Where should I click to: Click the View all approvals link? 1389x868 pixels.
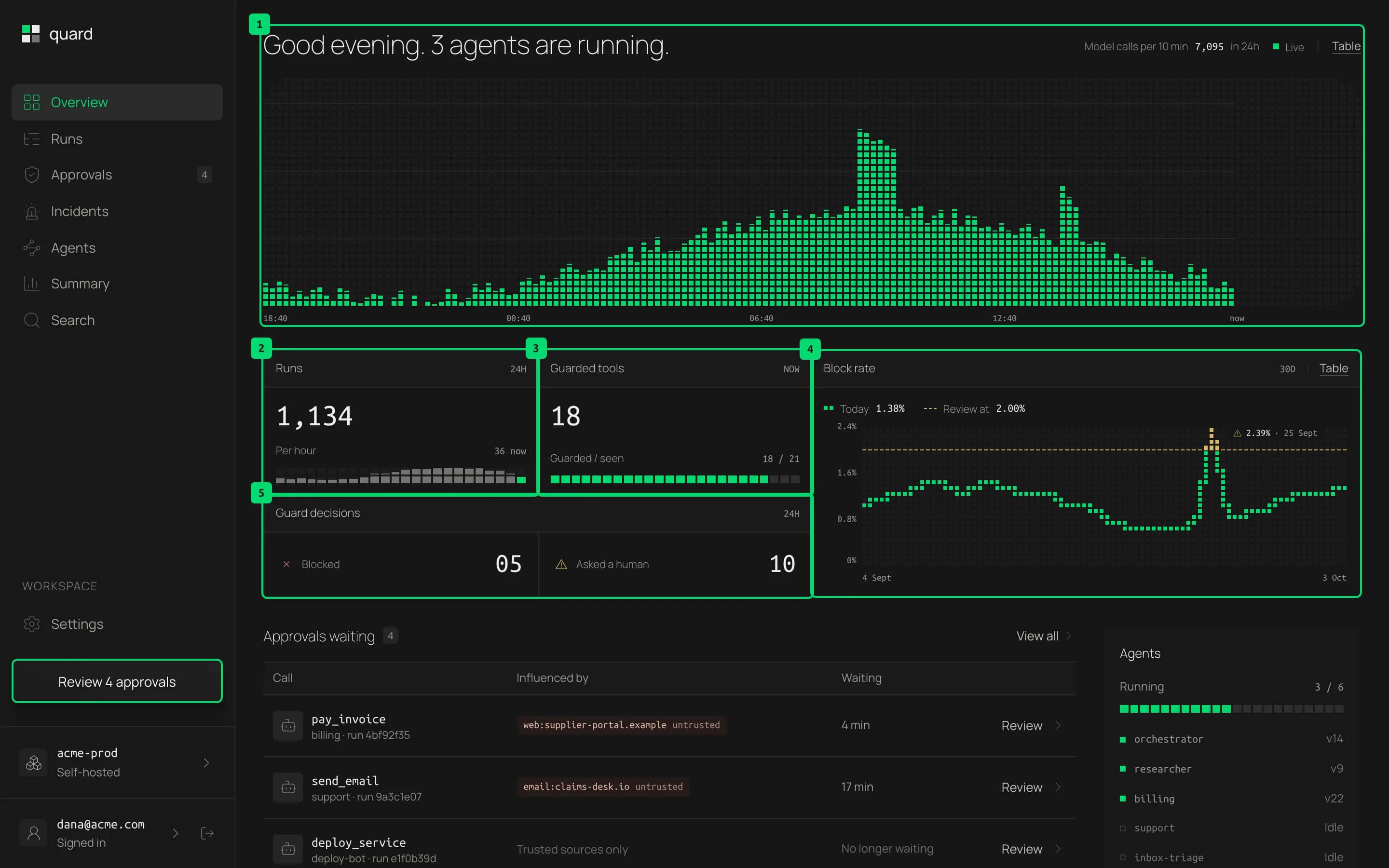tap(1044, 636)
